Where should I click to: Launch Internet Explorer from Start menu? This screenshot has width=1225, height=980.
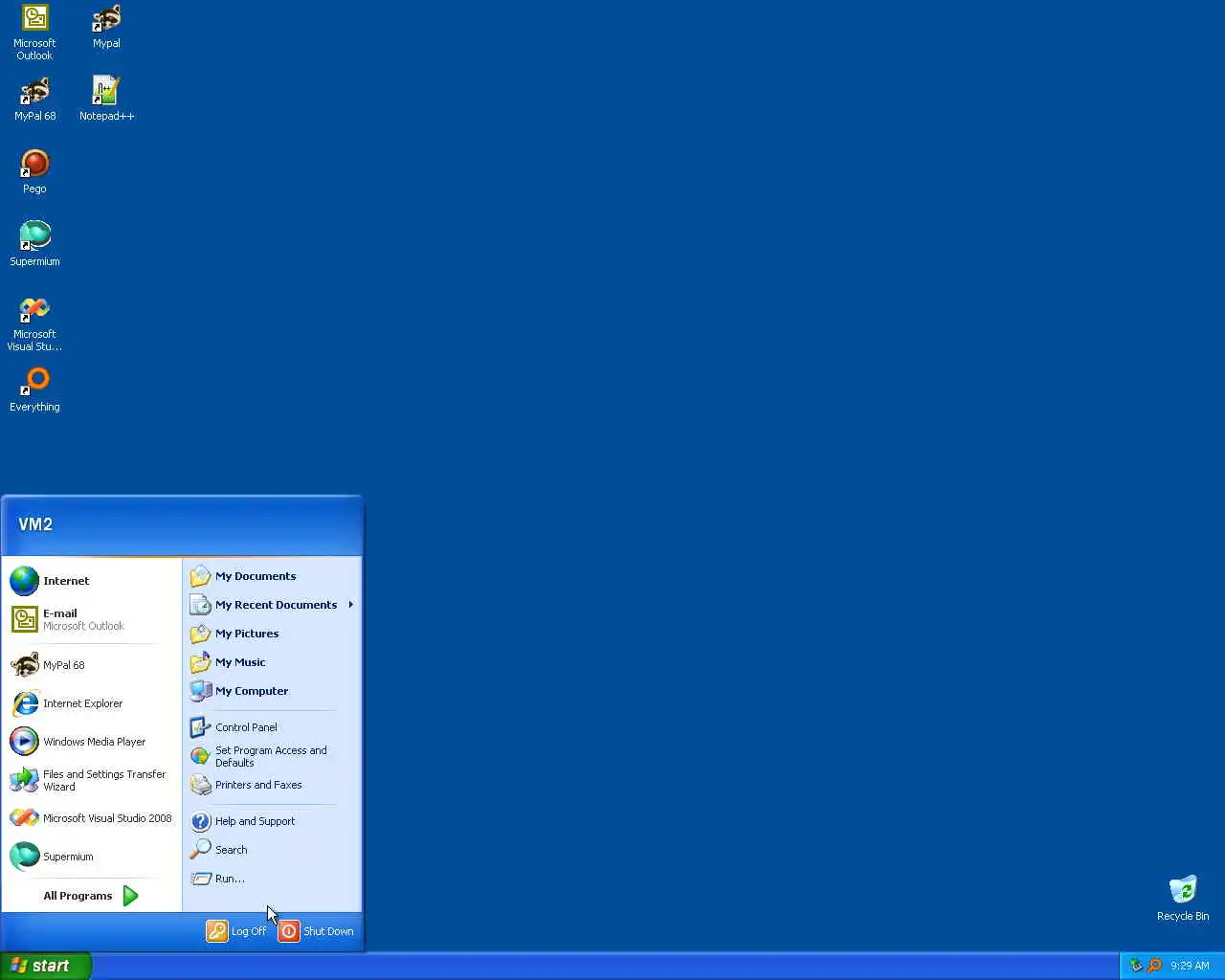pos(92,703)
